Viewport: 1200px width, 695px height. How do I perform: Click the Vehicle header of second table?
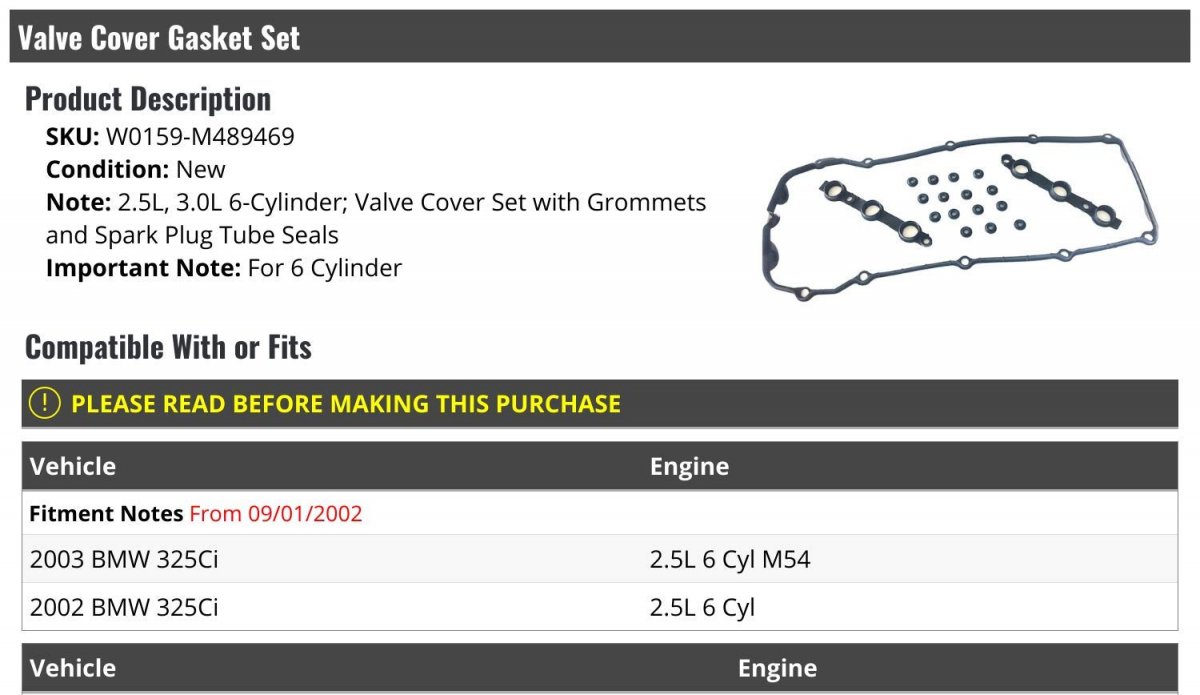tap(73, 668)
